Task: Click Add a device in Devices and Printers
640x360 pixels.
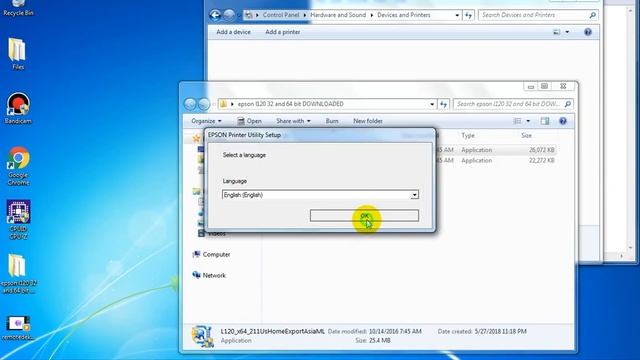Action: [x=233, y=32]
